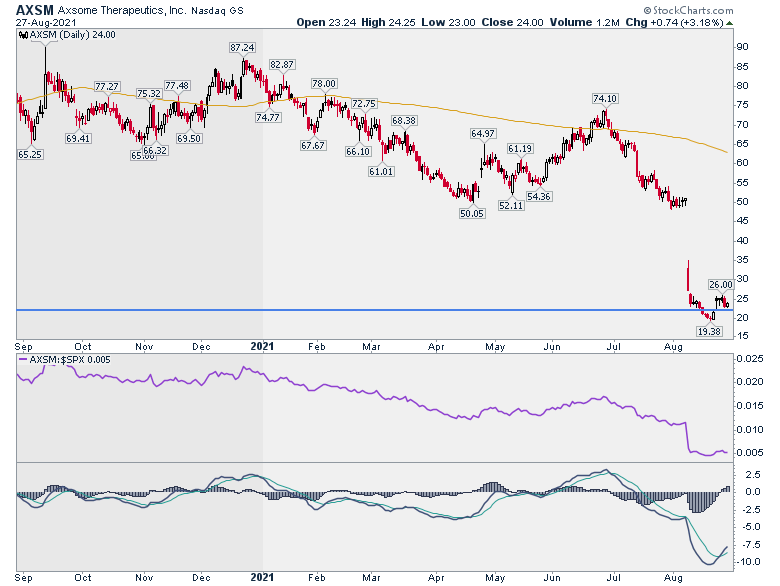The height and width of the screenshot is (586, 780).
Task: Click the 66.10 price label
Action: 358,152
